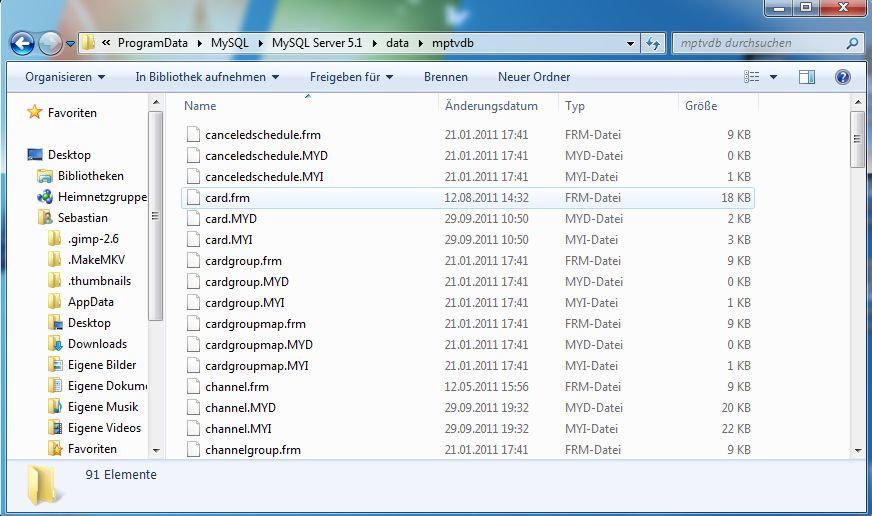This screenshot has height=516, width=872.
Task: Click the Brennen button
Action: [445, 77]
